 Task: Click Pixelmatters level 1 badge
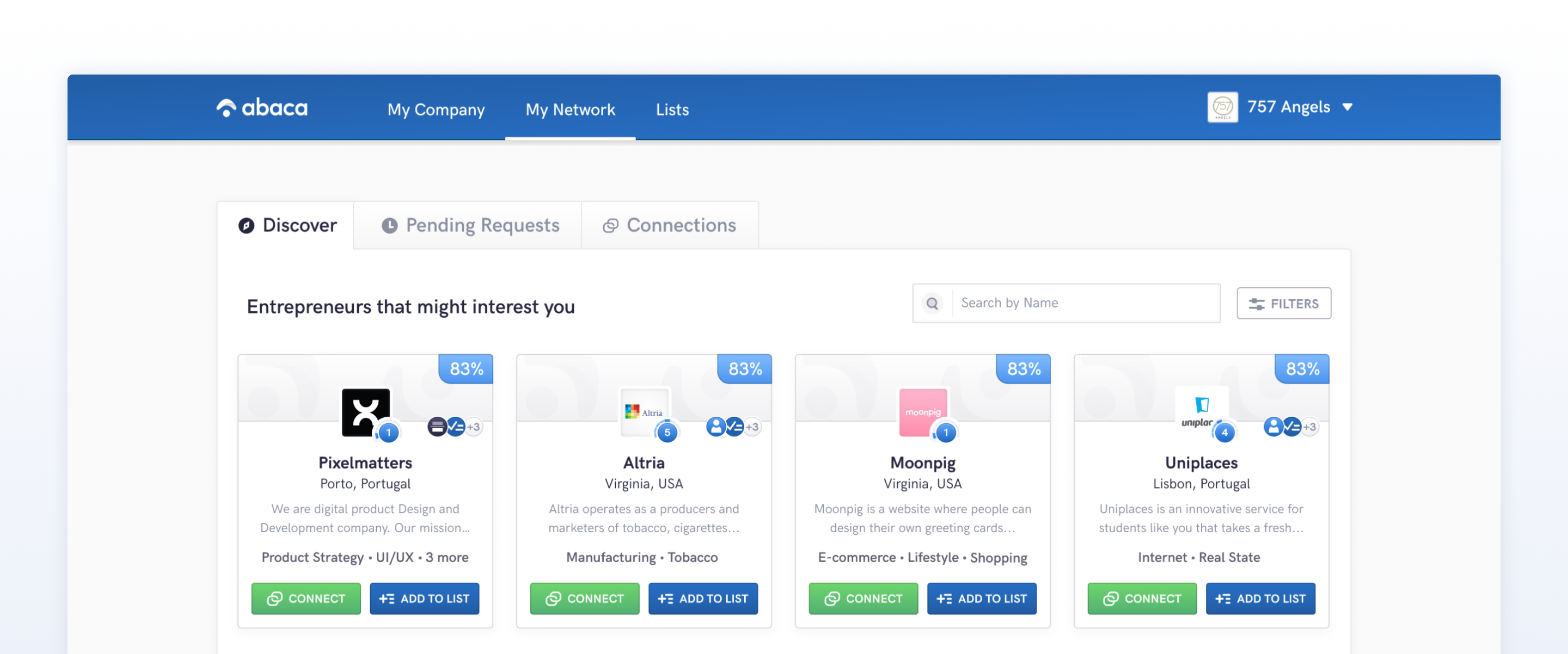tap(388, 433)
